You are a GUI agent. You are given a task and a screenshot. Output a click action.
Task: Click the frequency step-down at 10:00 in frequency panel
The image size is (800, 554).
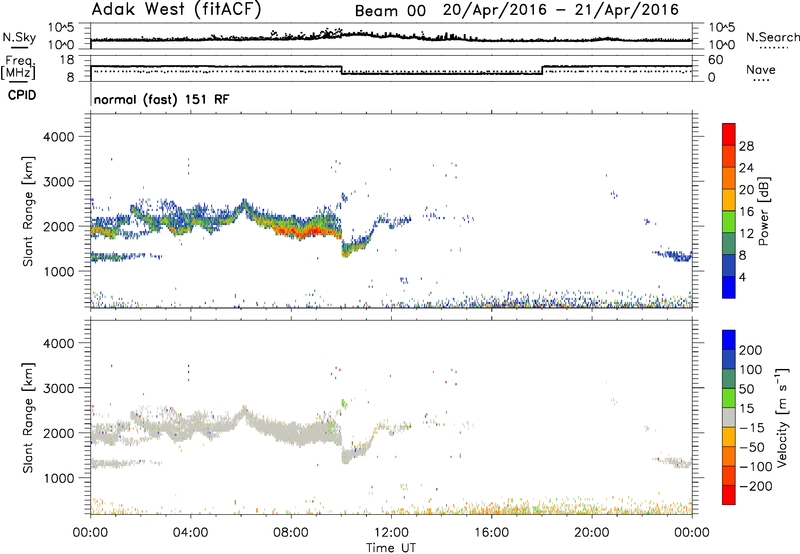tap(342, 70)
